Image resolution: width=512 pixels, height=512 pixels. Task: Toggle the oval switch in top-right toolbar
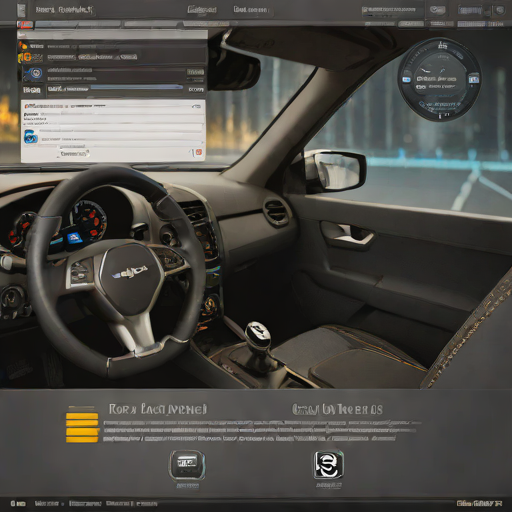coord(437,10)
